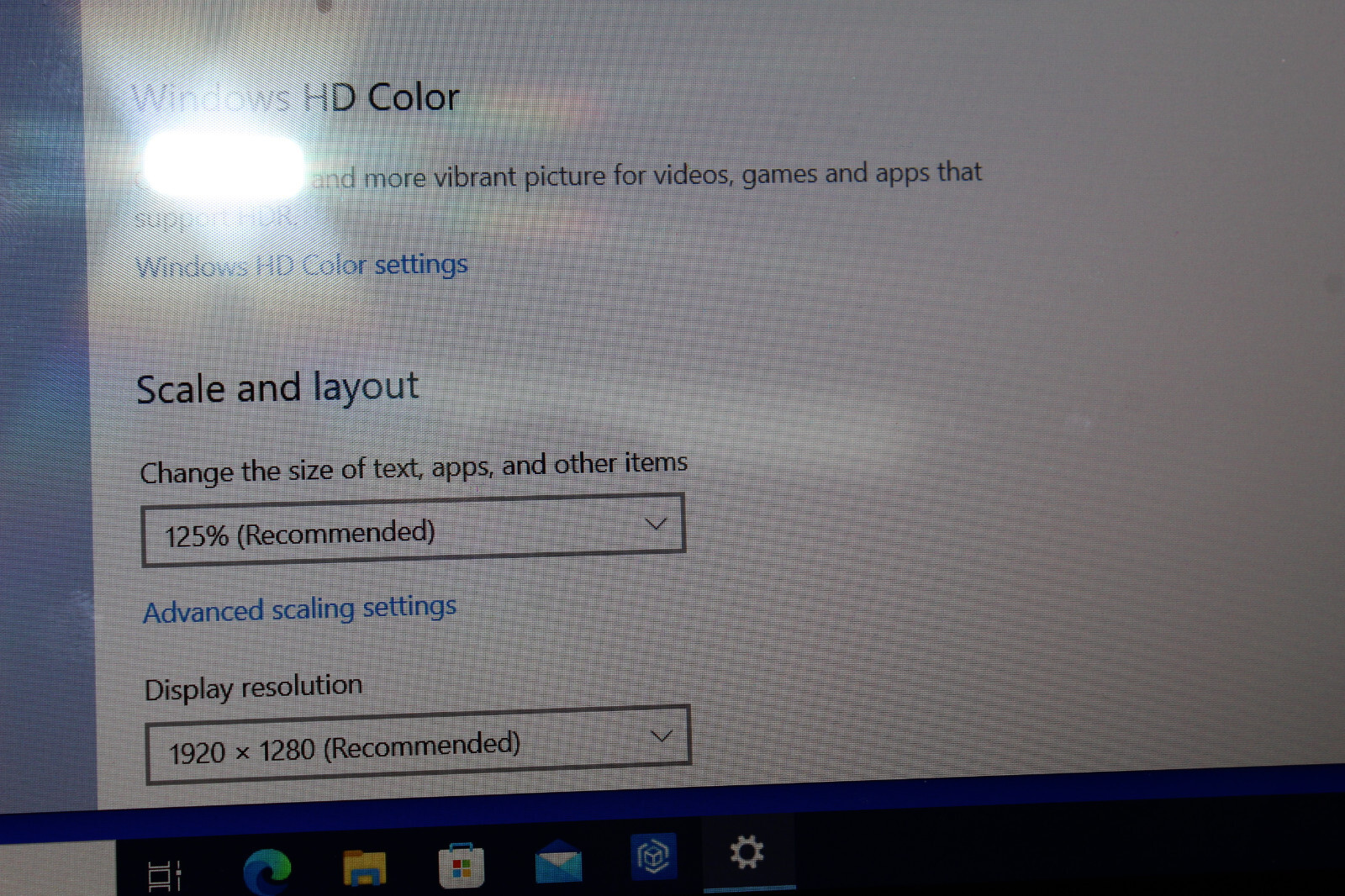This screenshot has height=896, width=1345.
Task: Open the blue cube app on the taskbar
Action: 653,856
